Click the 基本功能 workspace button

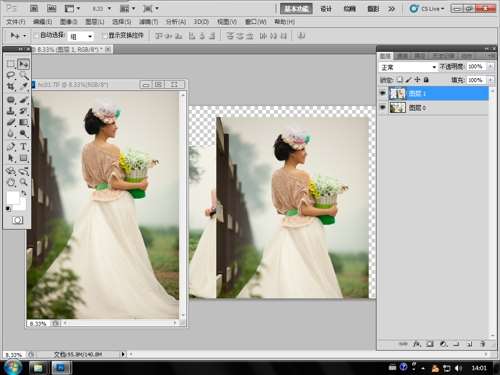click(296, 9)
